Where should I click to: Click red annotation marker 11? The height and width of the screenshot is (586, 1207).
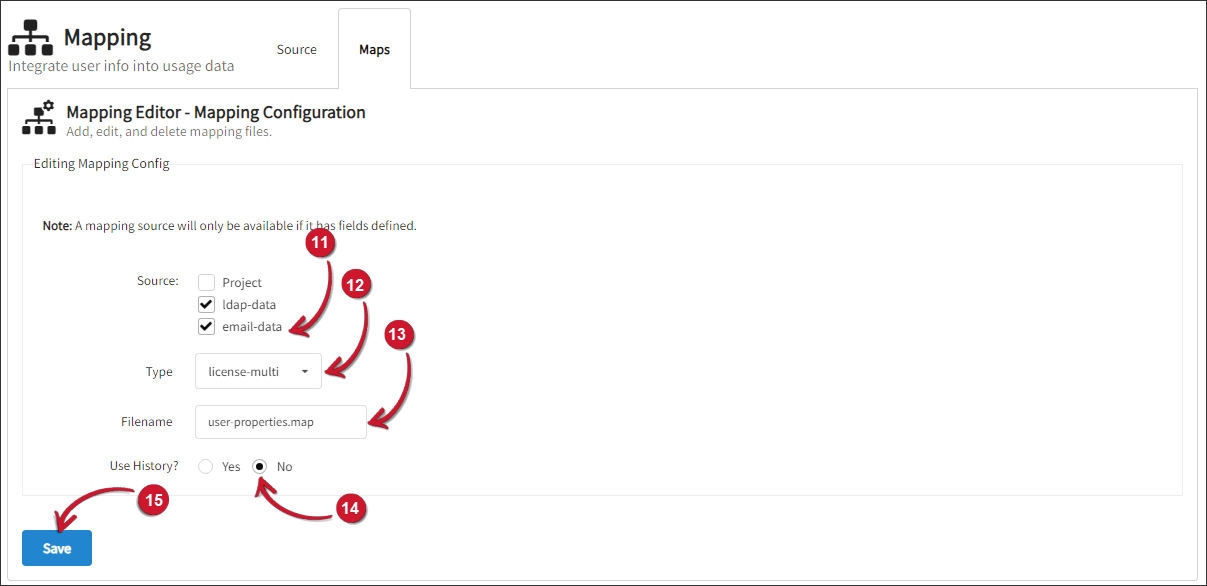coord(319,242)
